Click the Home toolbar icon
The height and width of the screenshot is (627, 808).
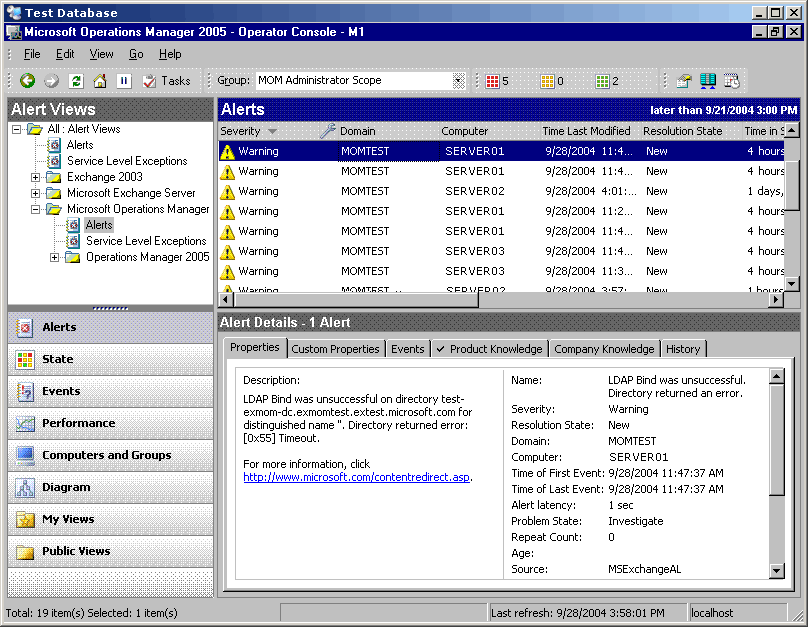[99, 81]
